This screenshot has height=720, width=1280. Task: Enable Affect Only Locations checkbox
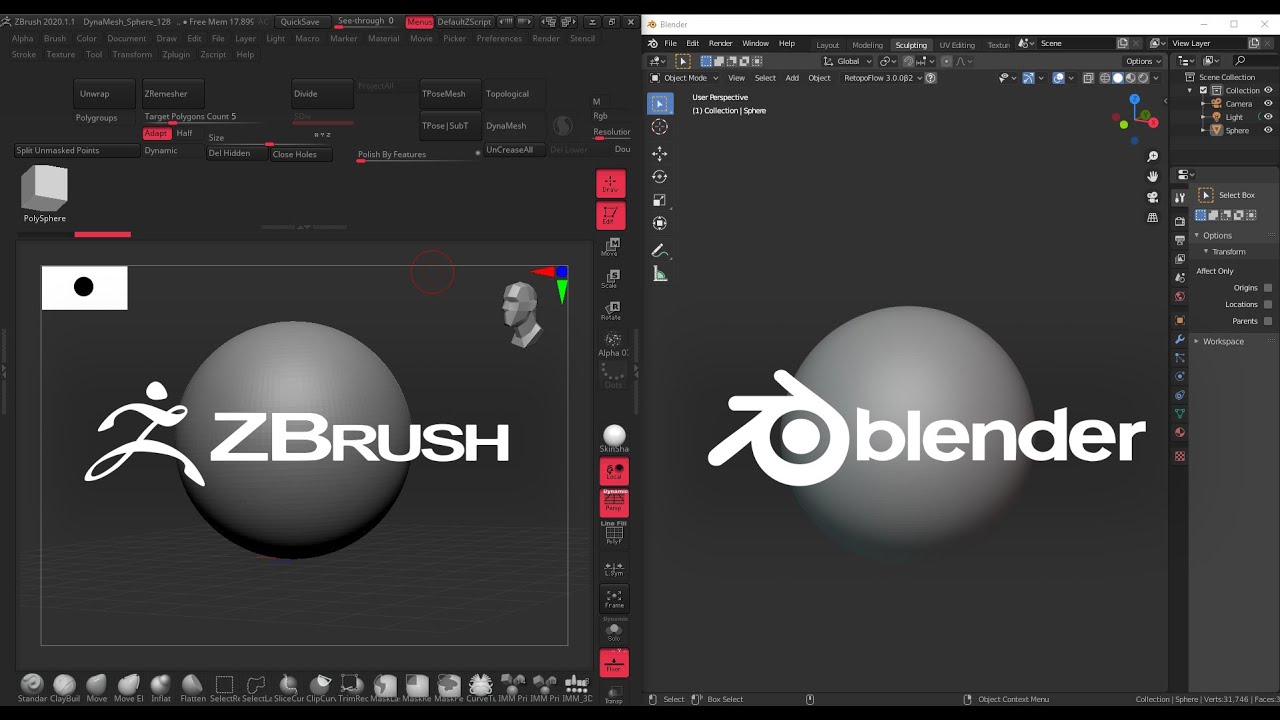coord(1268,304)
